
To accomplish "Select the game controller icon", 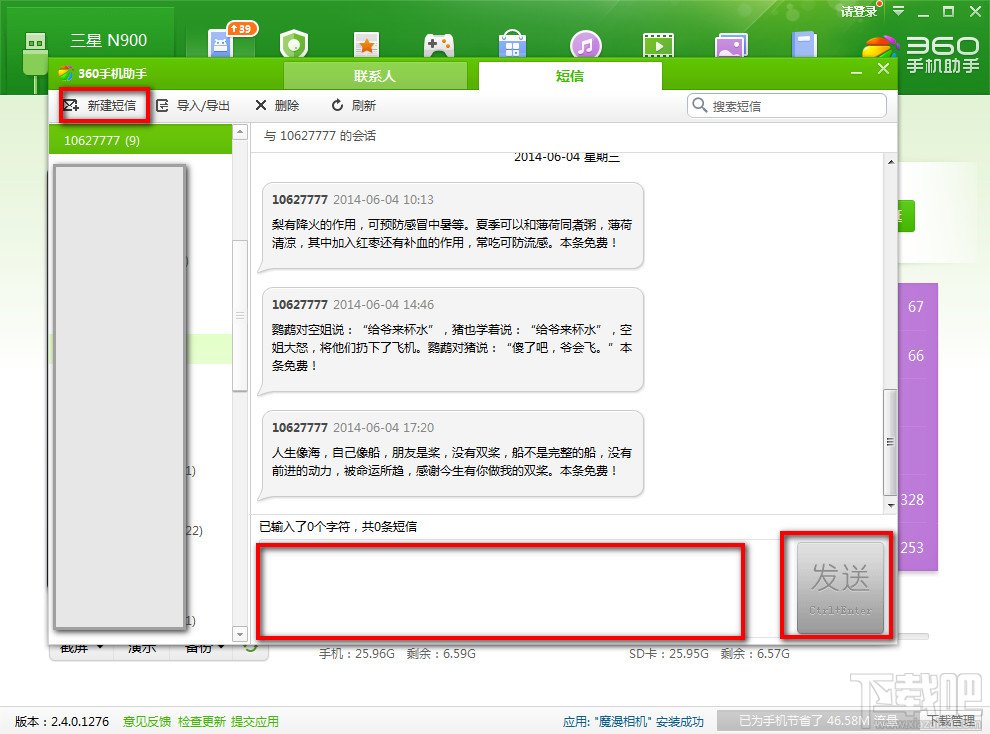I will click(x=440, y=42).
